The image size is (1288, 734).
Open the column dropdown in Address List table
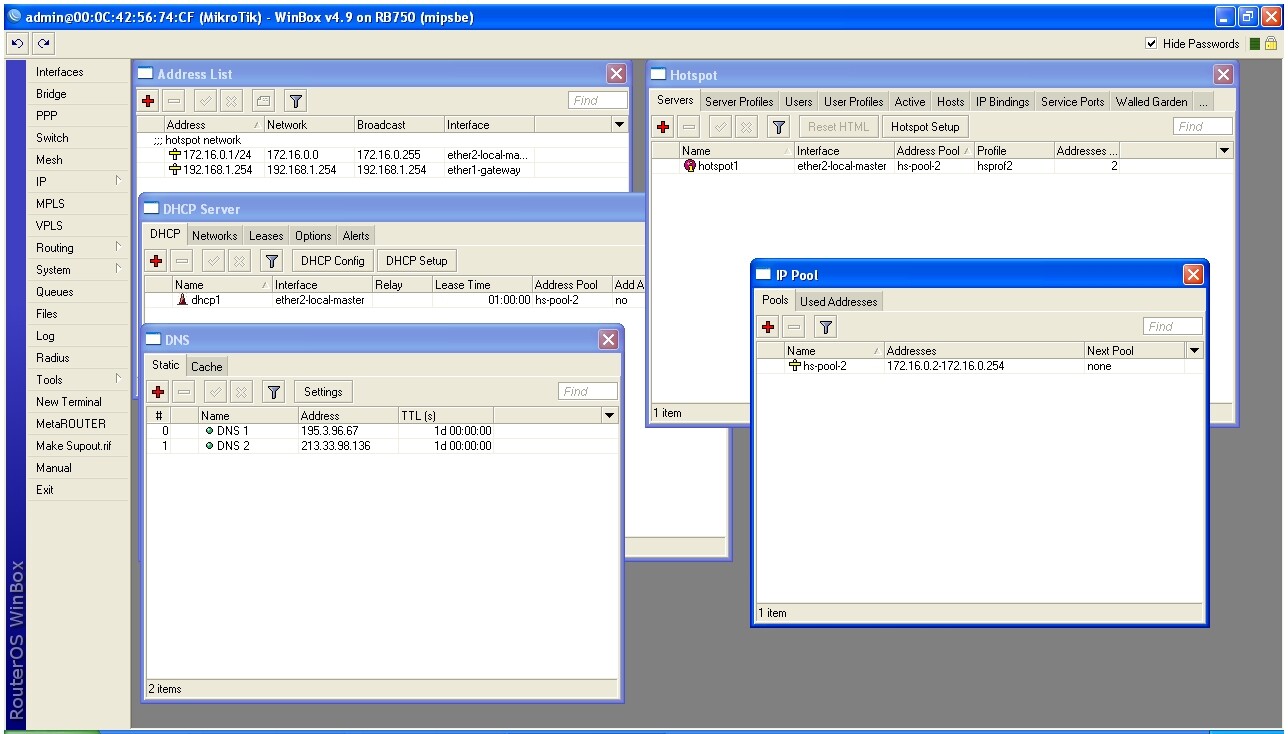pos(620,125)
